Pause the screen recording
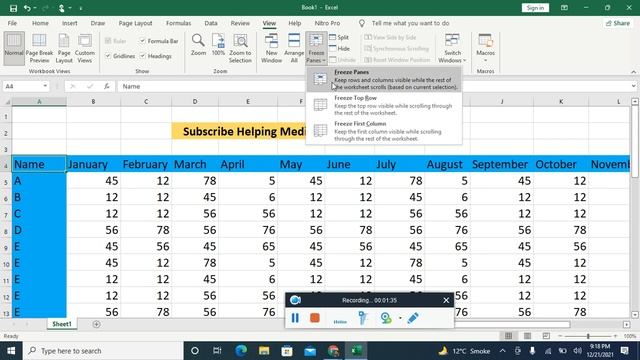The image size is (640, 360). [295, 318]
